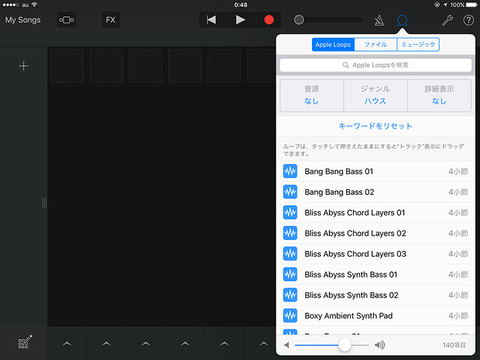Preview Bang Bang Bass 01 loop icon
Viewport: 480px width, 360px height.
pos(290,171)
